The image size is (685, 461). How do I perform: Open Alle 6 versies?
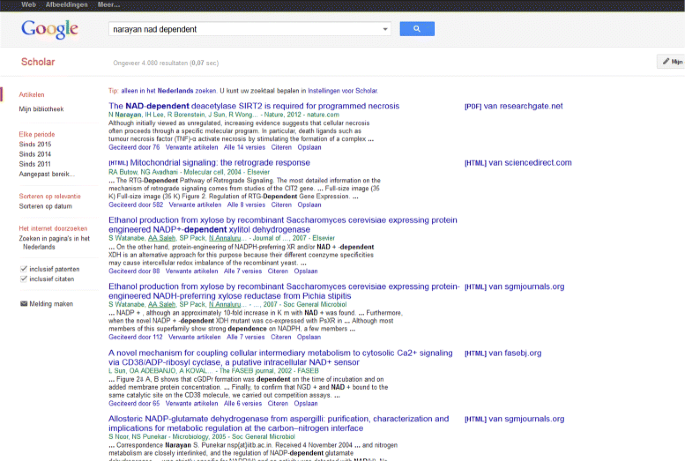coord(243,403)
